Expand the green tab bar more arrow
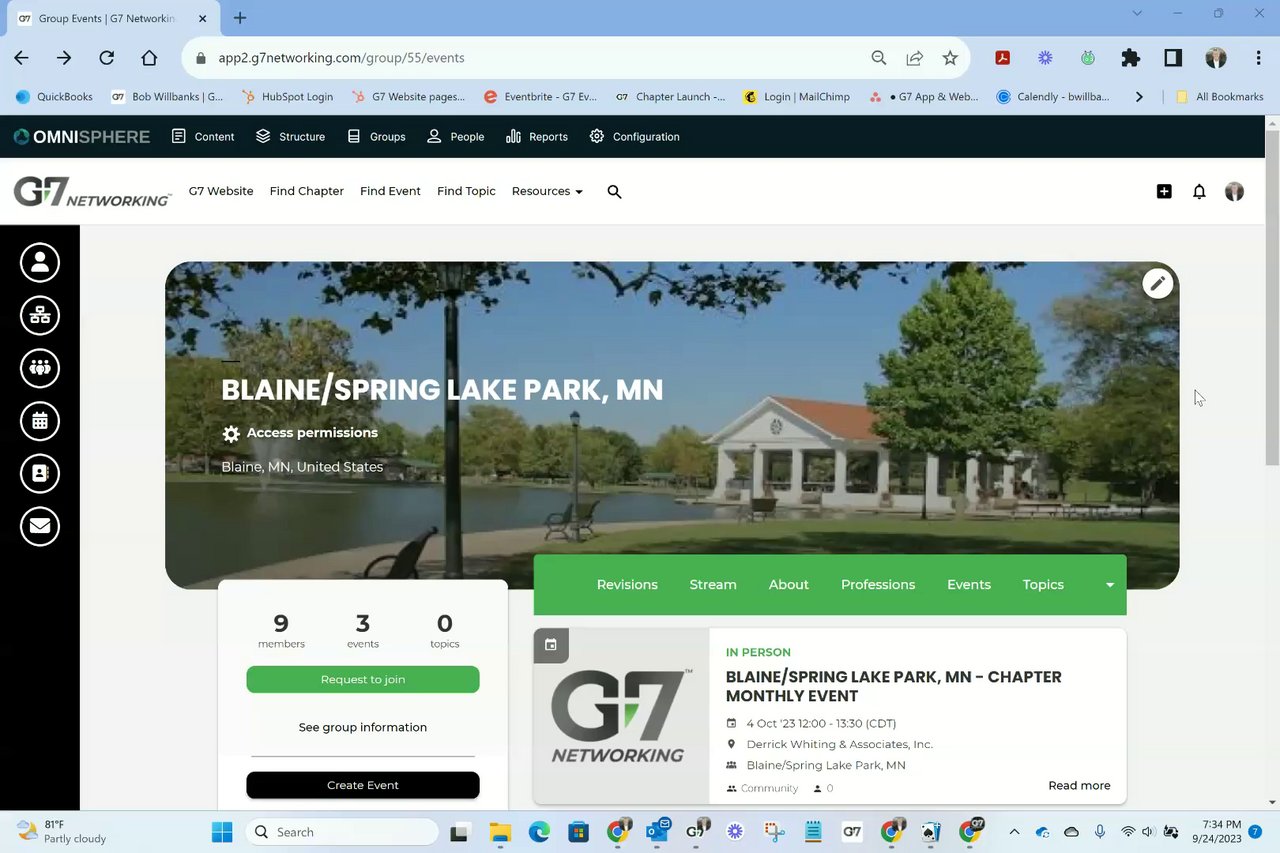Image resolution: width=1280 pixels, height=853 pixels. [1109, 585]
